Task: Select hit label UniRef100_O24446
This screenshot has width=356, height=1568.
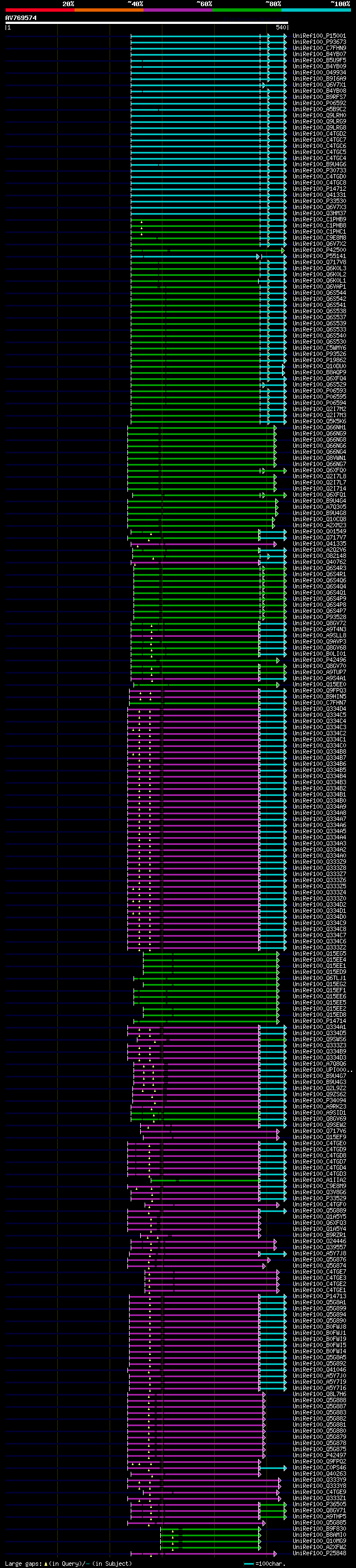Action: click(x=319, y=1240)
